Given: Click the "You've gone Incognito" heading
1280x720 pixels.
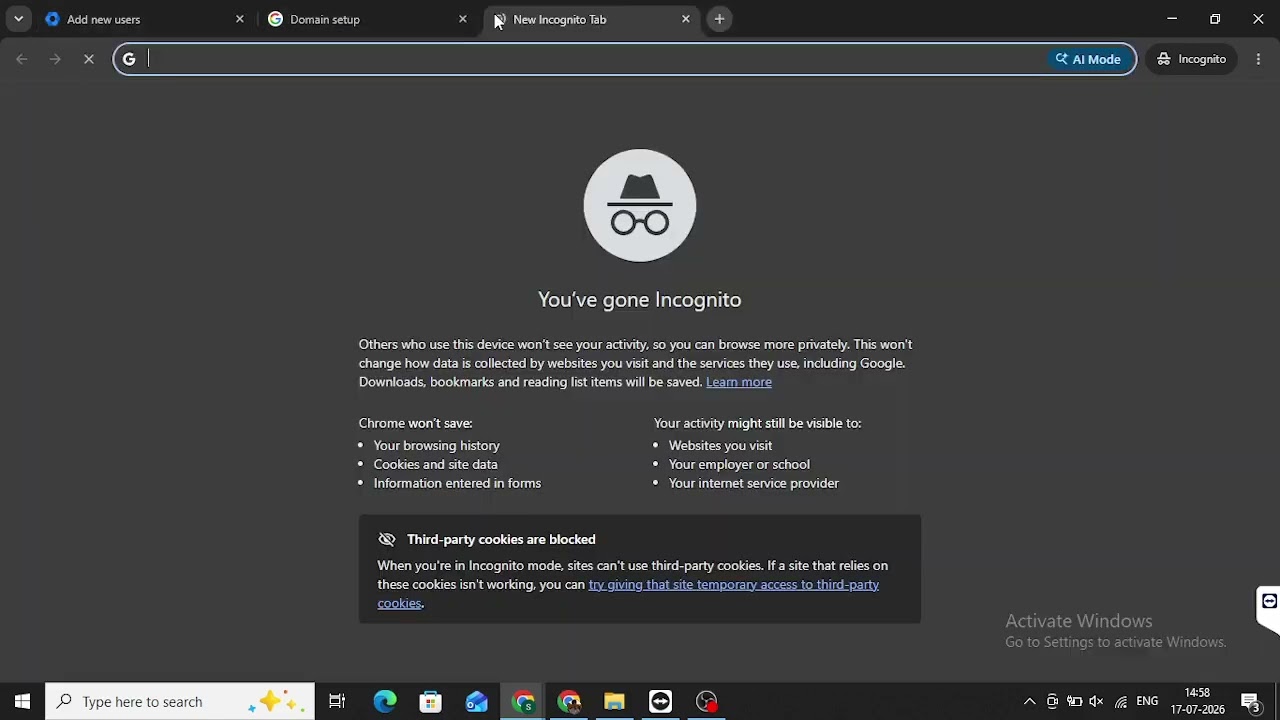Looking at the screenshot, I should tap(640, 300).
